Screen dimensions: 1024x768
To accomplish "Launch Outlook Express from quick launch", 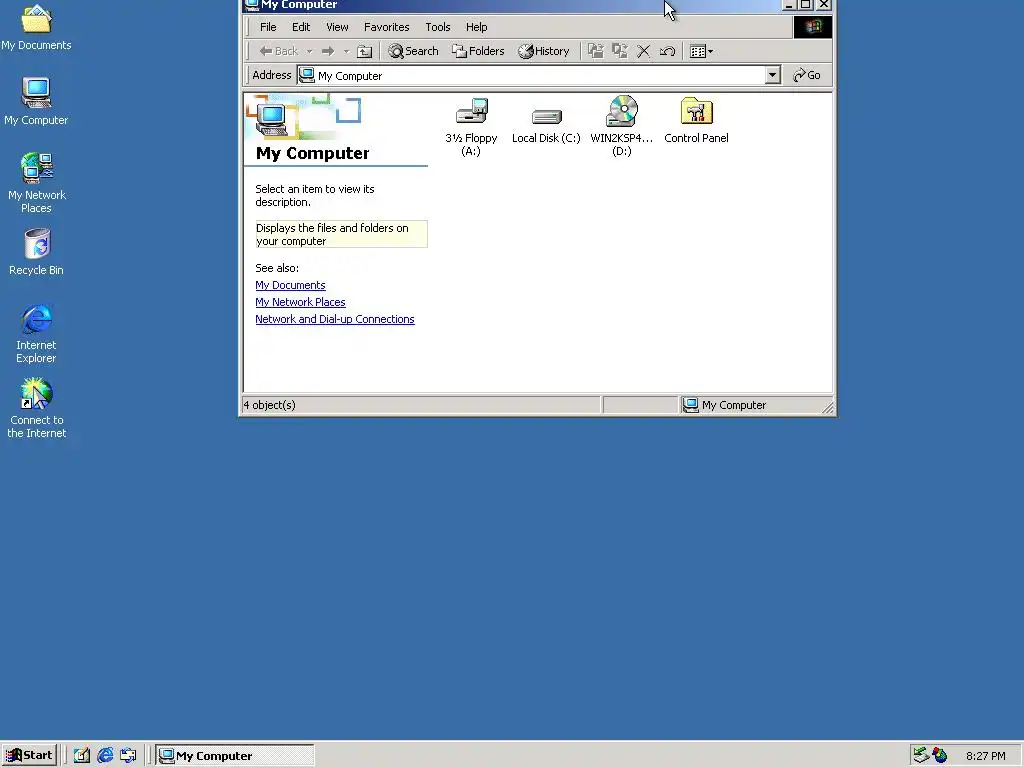I will [129, 756].
